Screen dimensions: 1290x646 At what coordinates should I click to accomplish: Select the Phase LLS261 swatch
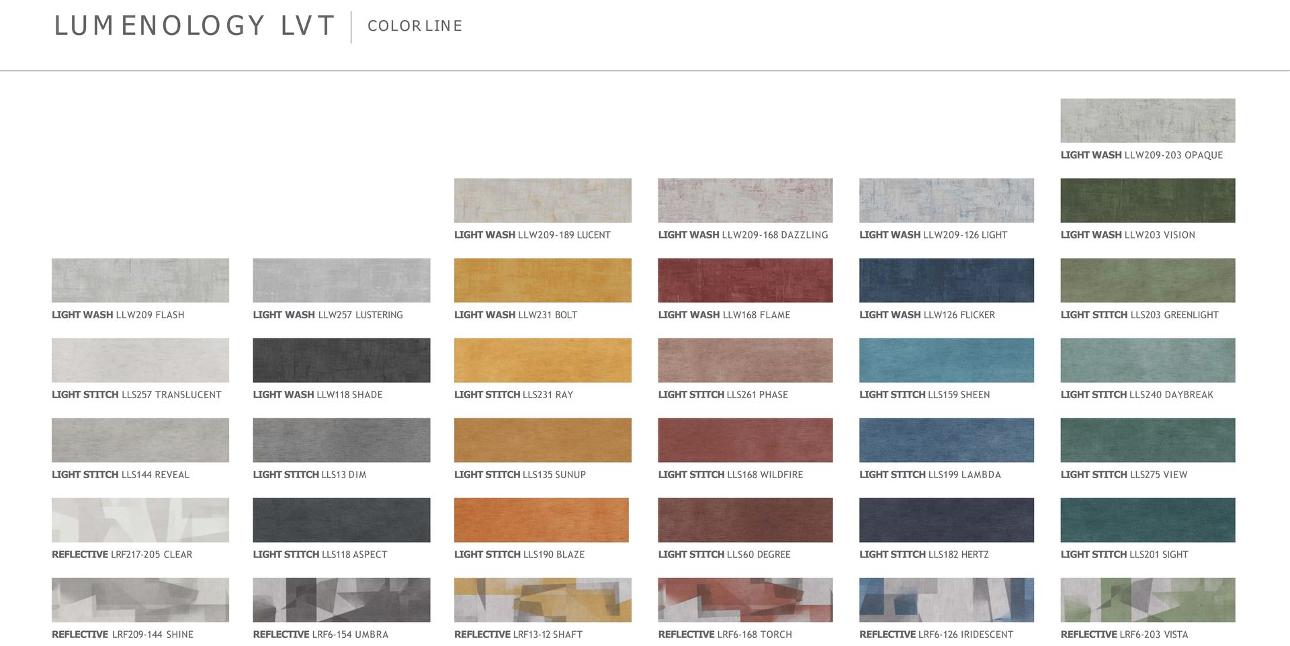745,360
